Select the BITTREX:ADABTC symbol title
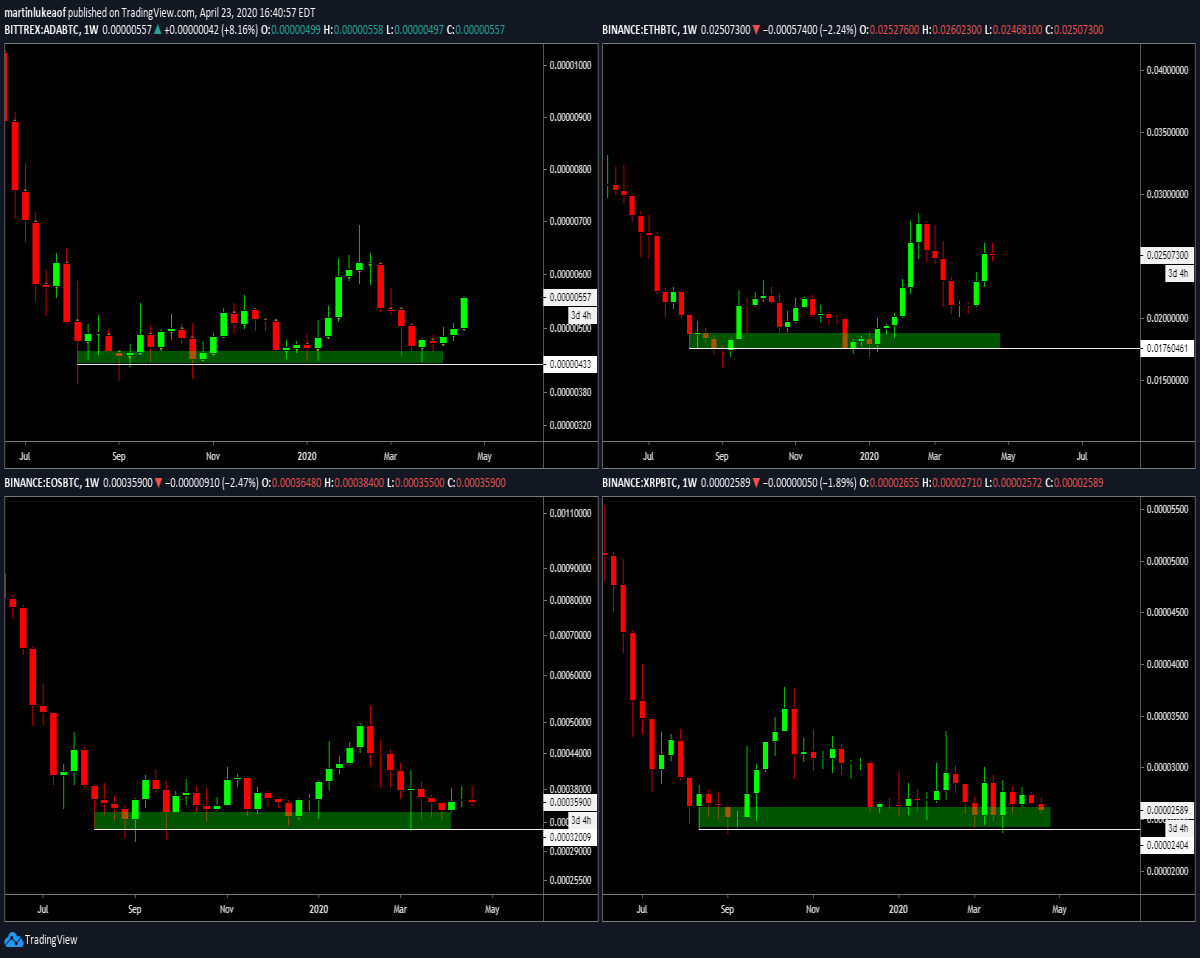Image resolution: width=1200 pixels, height=958 pixels. 41,31
